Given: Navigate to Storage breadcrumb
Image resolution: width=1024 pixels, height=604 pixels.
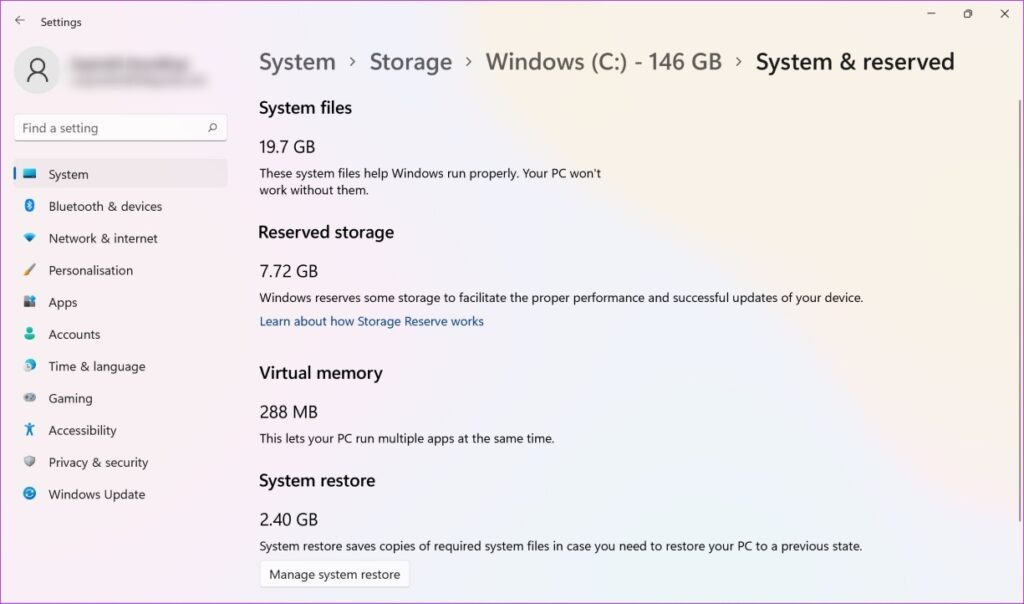Looking at the screenshot, I should click(x=411, y=62).
